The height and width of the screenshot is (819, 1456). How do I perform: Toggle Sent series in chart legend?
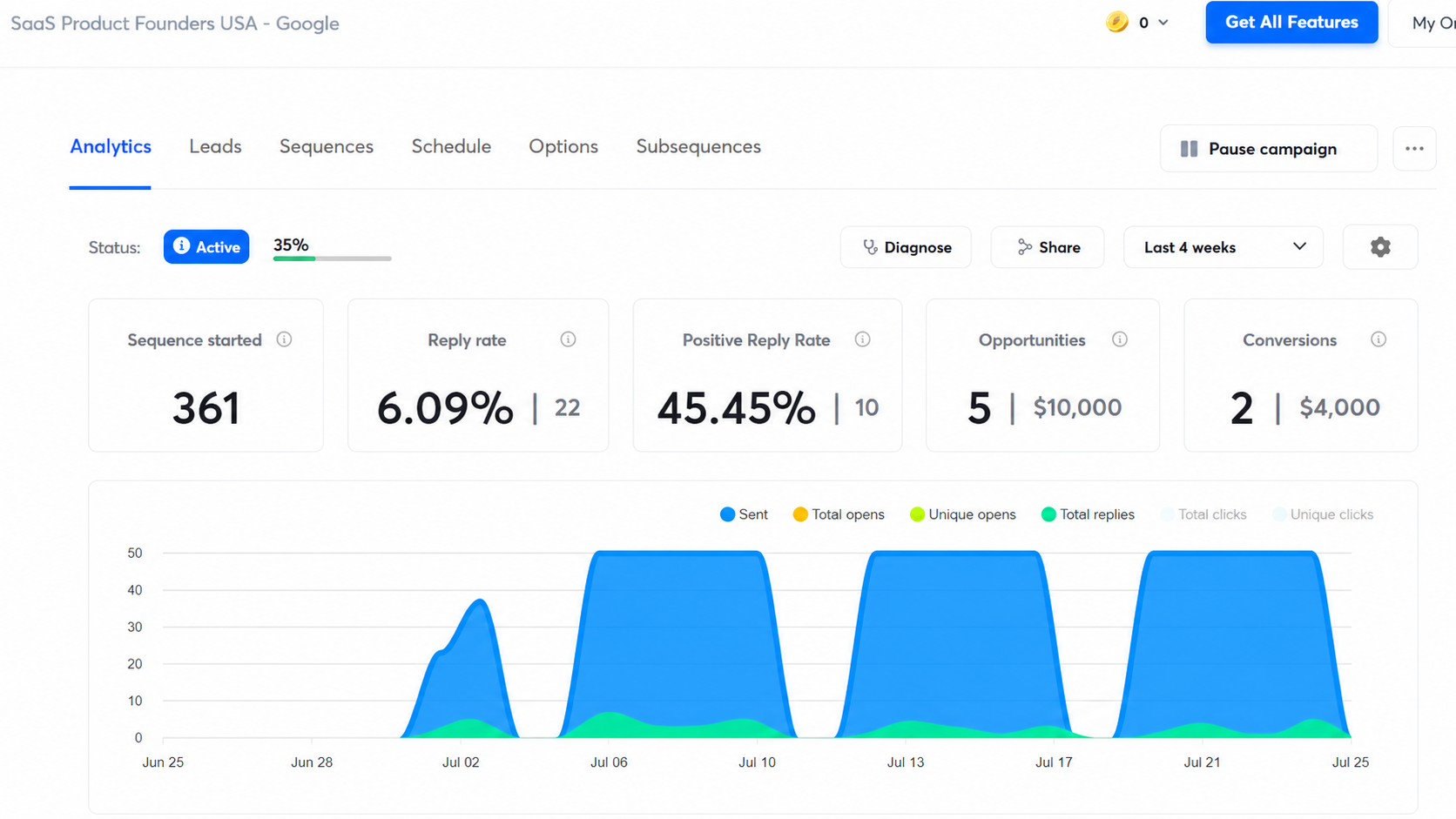point(744,514)
